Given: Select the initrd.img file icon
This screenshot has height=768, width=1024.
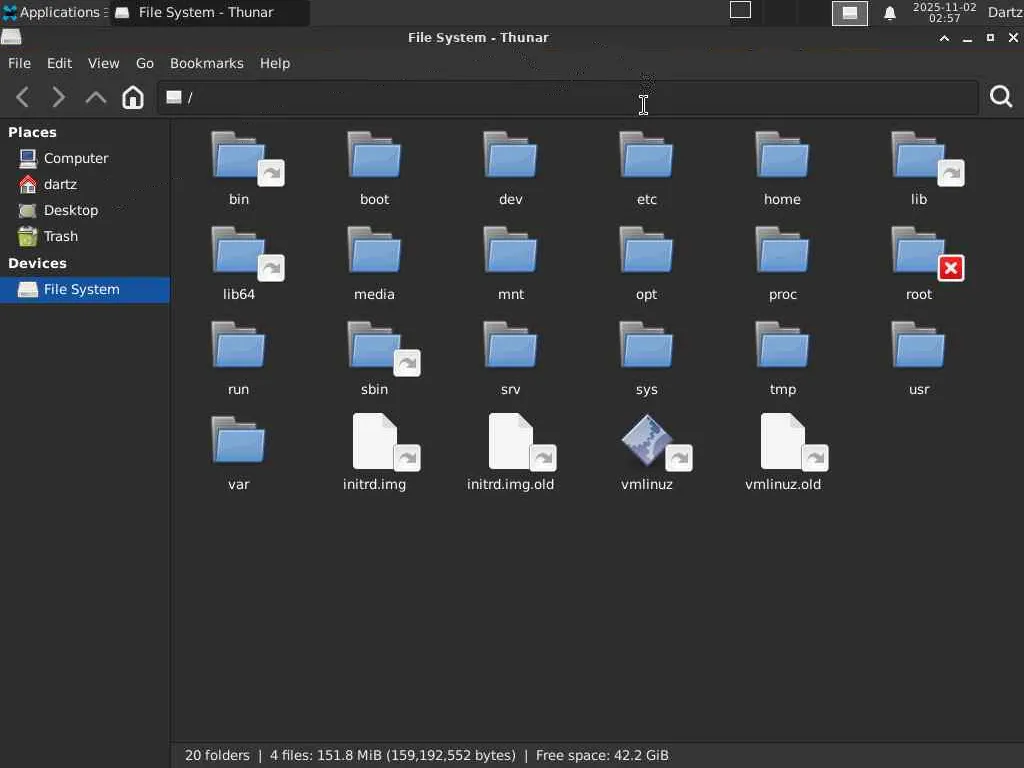Looking at the screenshot, I should point(376,441).
